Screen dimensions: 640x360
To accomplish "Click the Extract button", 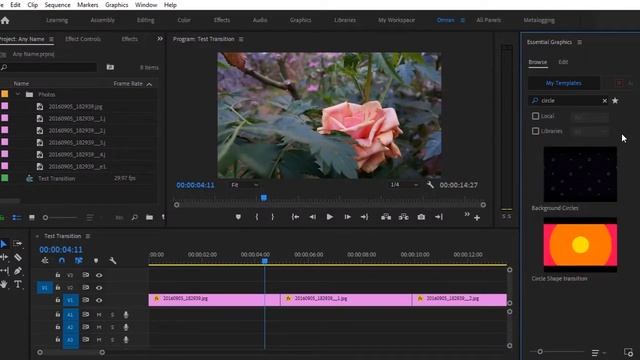I will 403,217.
